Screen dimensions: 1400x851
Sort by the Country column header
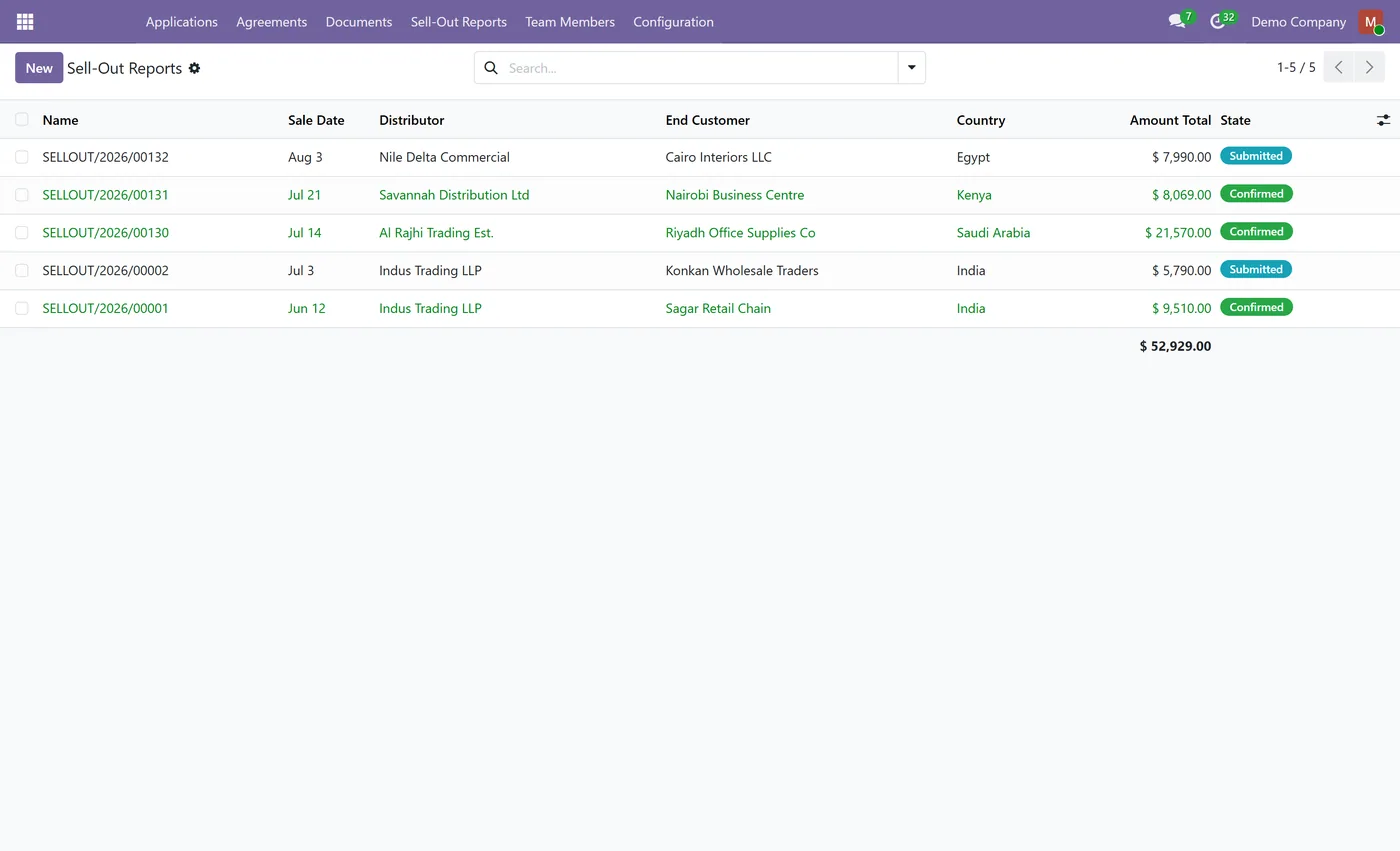(981, 120)
